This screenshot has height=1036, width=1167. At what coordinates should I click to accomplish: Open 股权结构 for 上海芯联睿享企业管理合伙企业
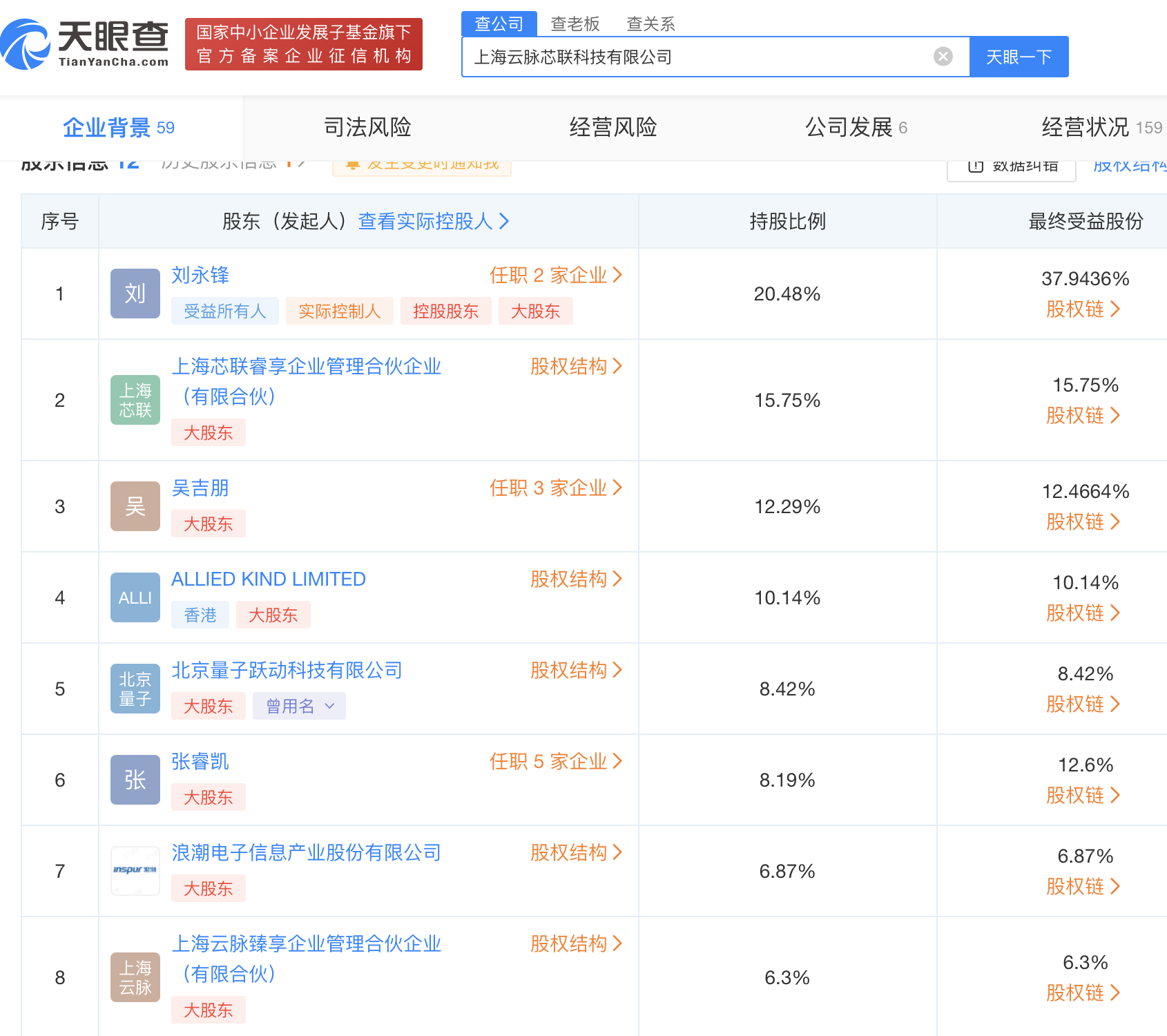(577, 366)
